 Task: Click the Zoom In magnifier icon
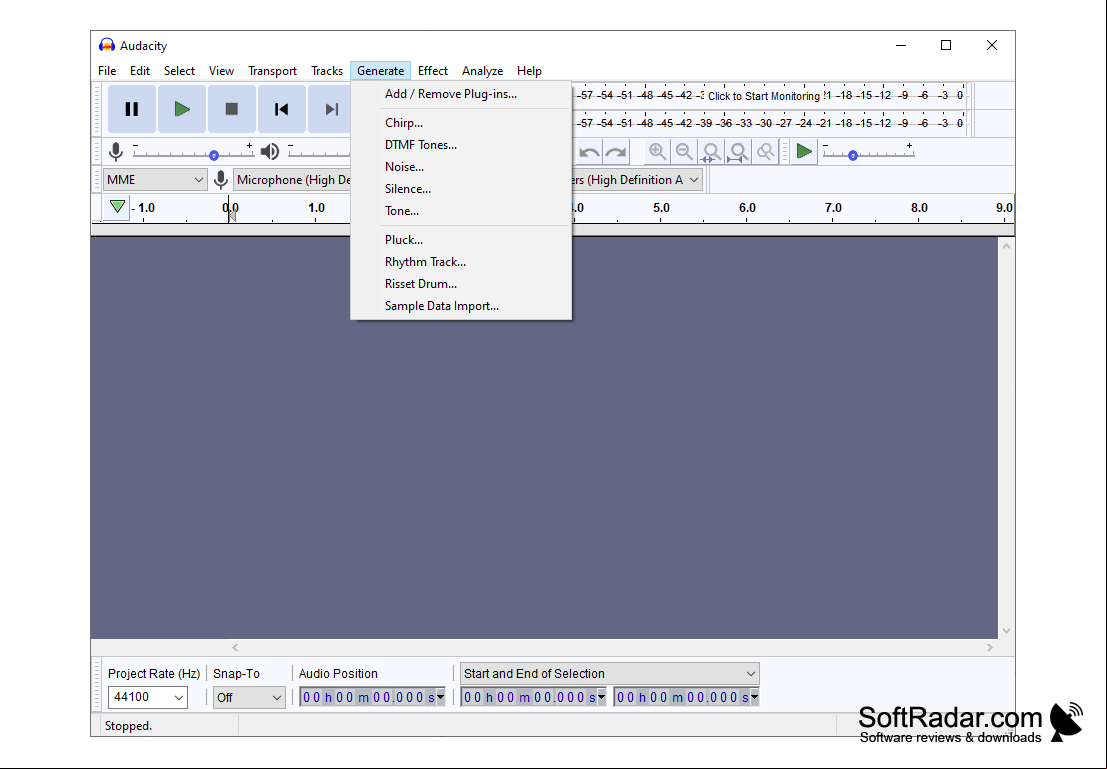[x=657, y=152]
